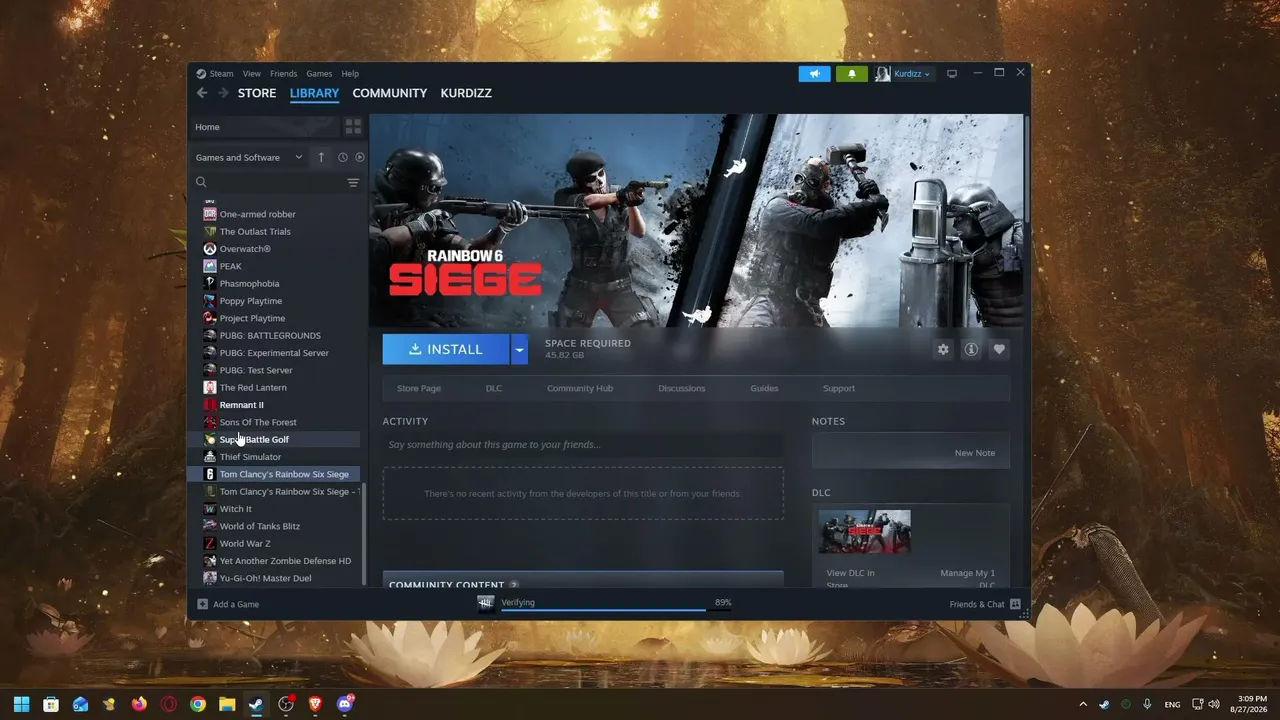Image resolution: width=1280 pixels, height=720 pixels.
Task: Select PUBG: BATTLEGROUNDS in game list
Action: (x=270, y=336)
